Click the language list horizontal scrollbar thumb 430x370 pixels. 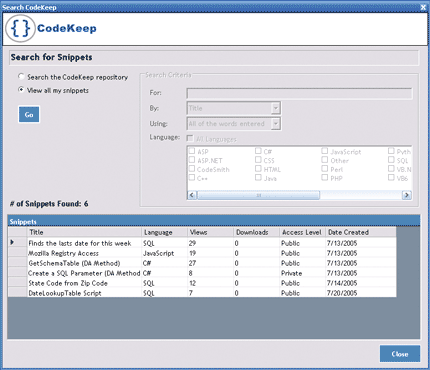pos(258,195)
